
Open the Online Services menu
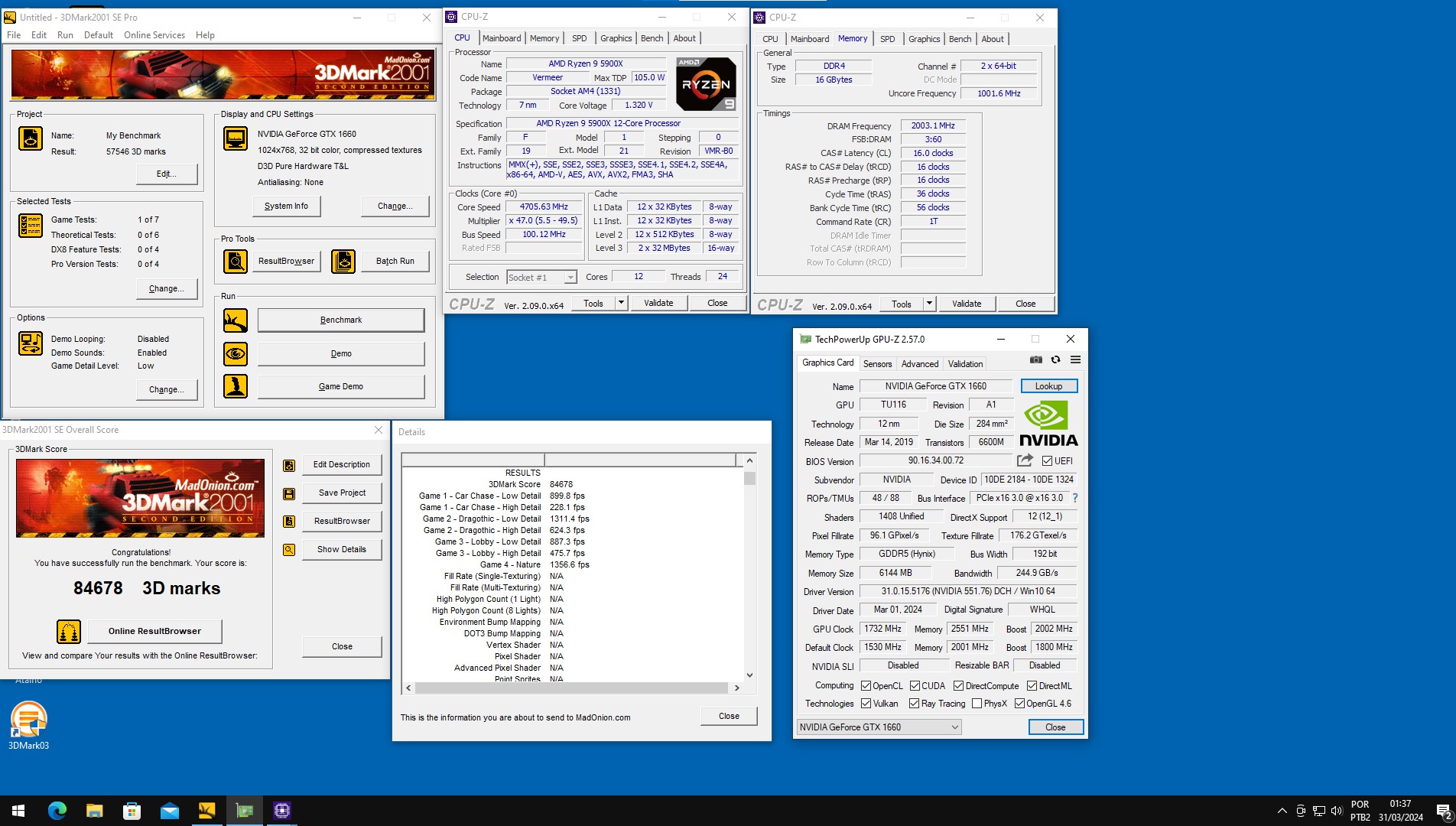coord(154,35)
